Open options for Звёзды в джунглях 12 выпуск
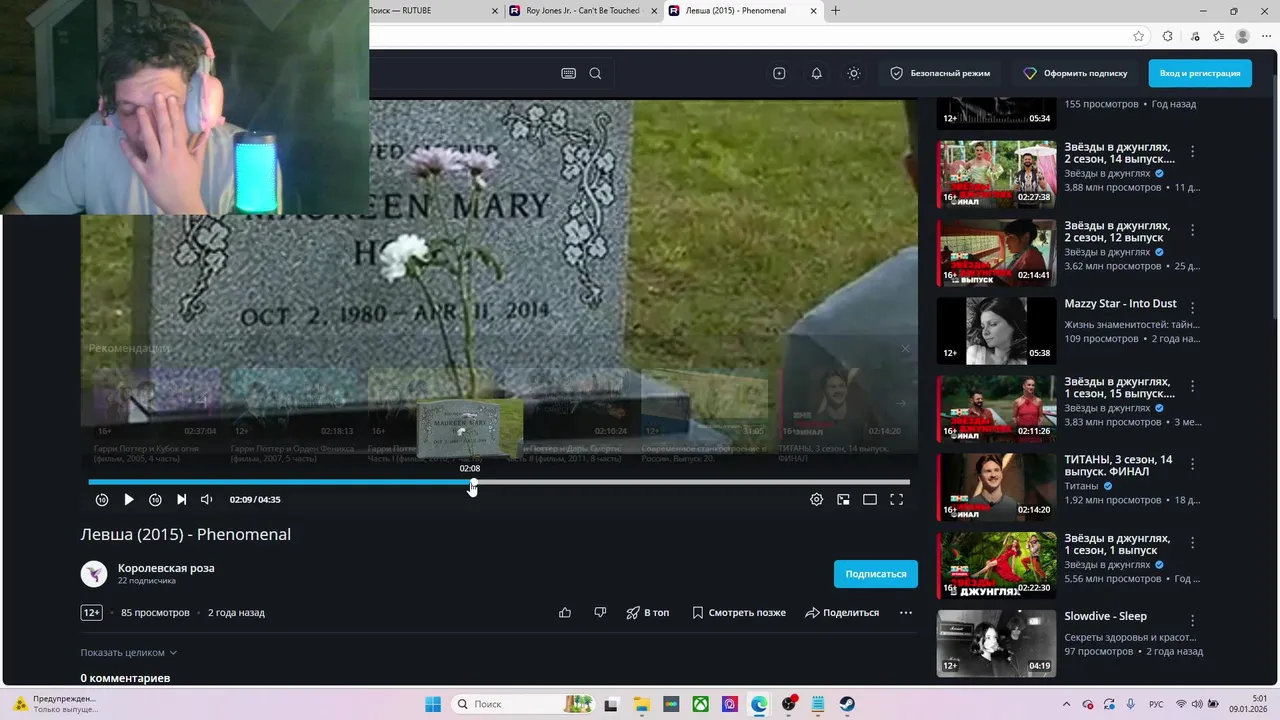 1192,230
